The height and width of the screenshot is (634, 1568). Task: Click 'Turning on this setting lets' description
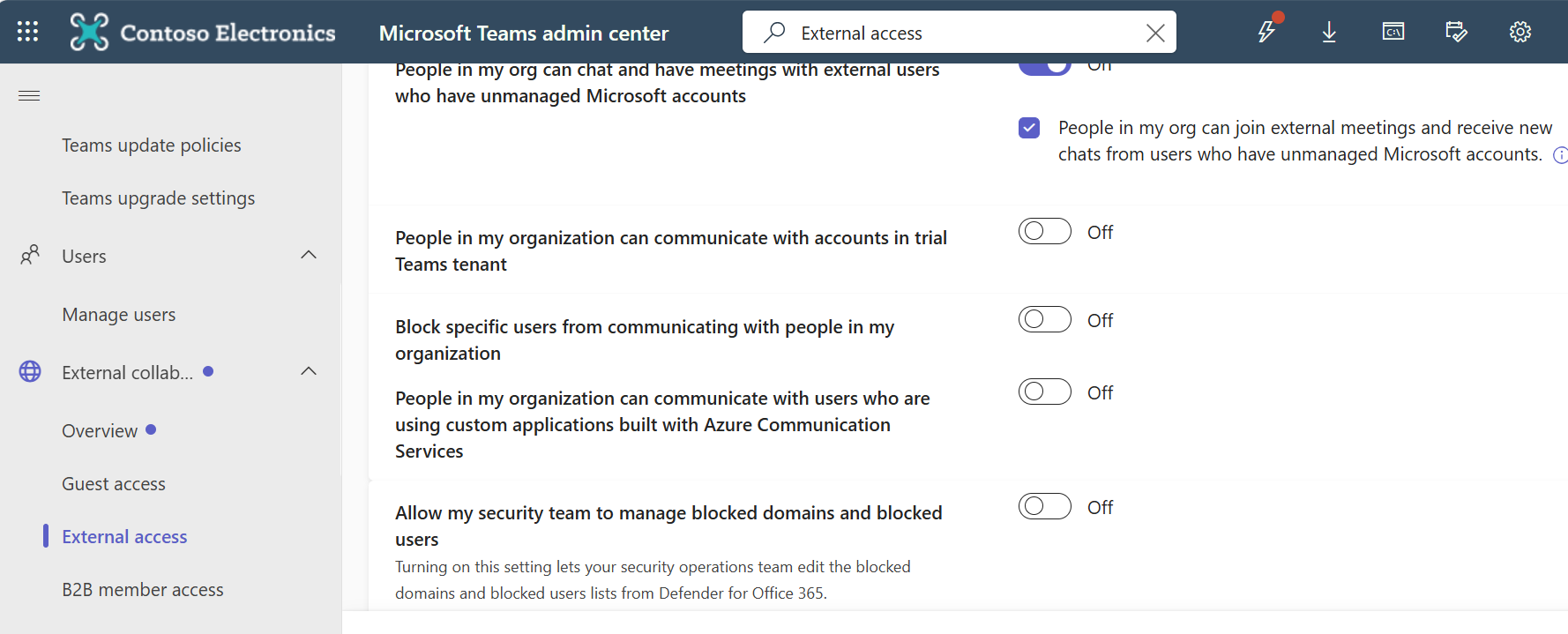tap(653, 579)
